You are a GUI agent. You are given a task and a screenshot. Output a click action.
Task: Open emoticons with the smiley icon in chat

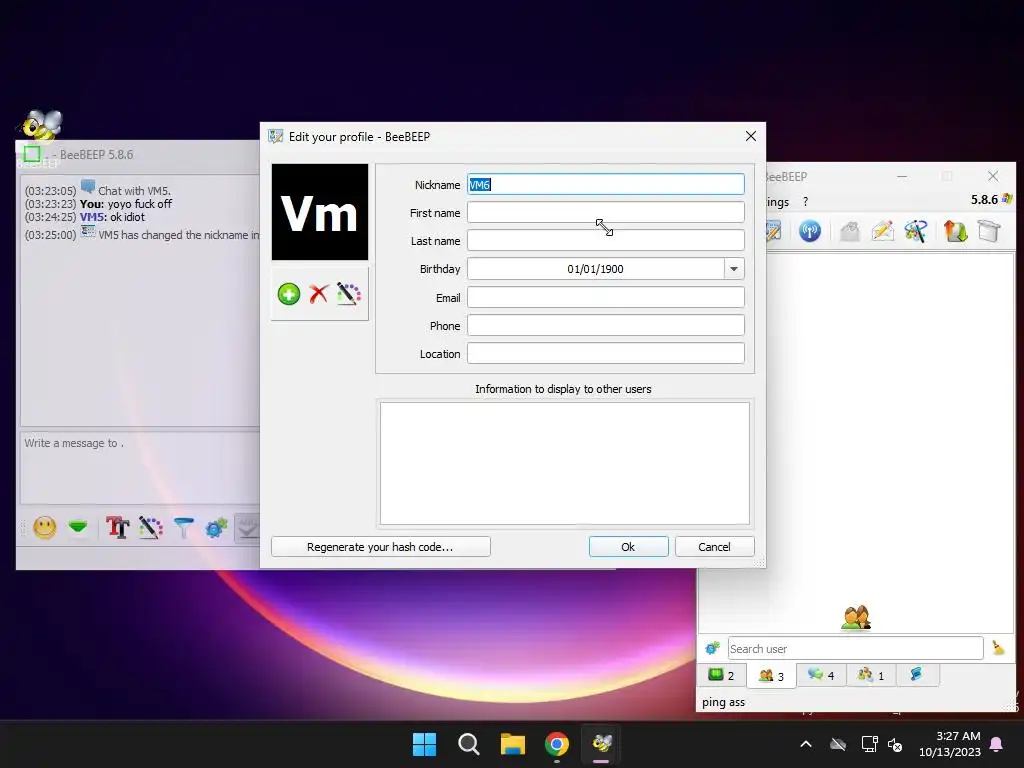coord(44,527)
